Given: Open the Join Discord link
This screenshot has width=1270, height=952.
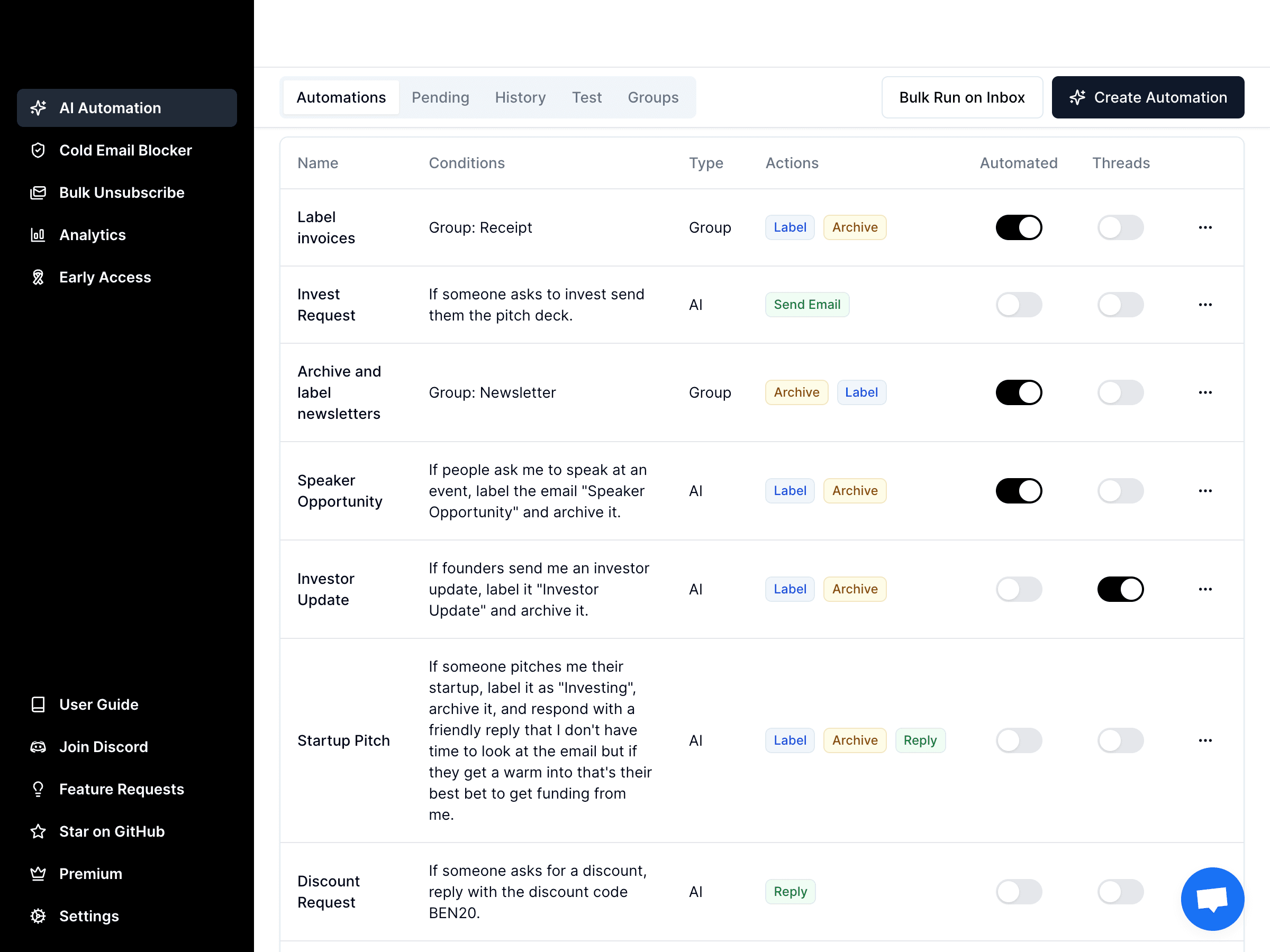Looking at the screenshot, I should point(127,747).
